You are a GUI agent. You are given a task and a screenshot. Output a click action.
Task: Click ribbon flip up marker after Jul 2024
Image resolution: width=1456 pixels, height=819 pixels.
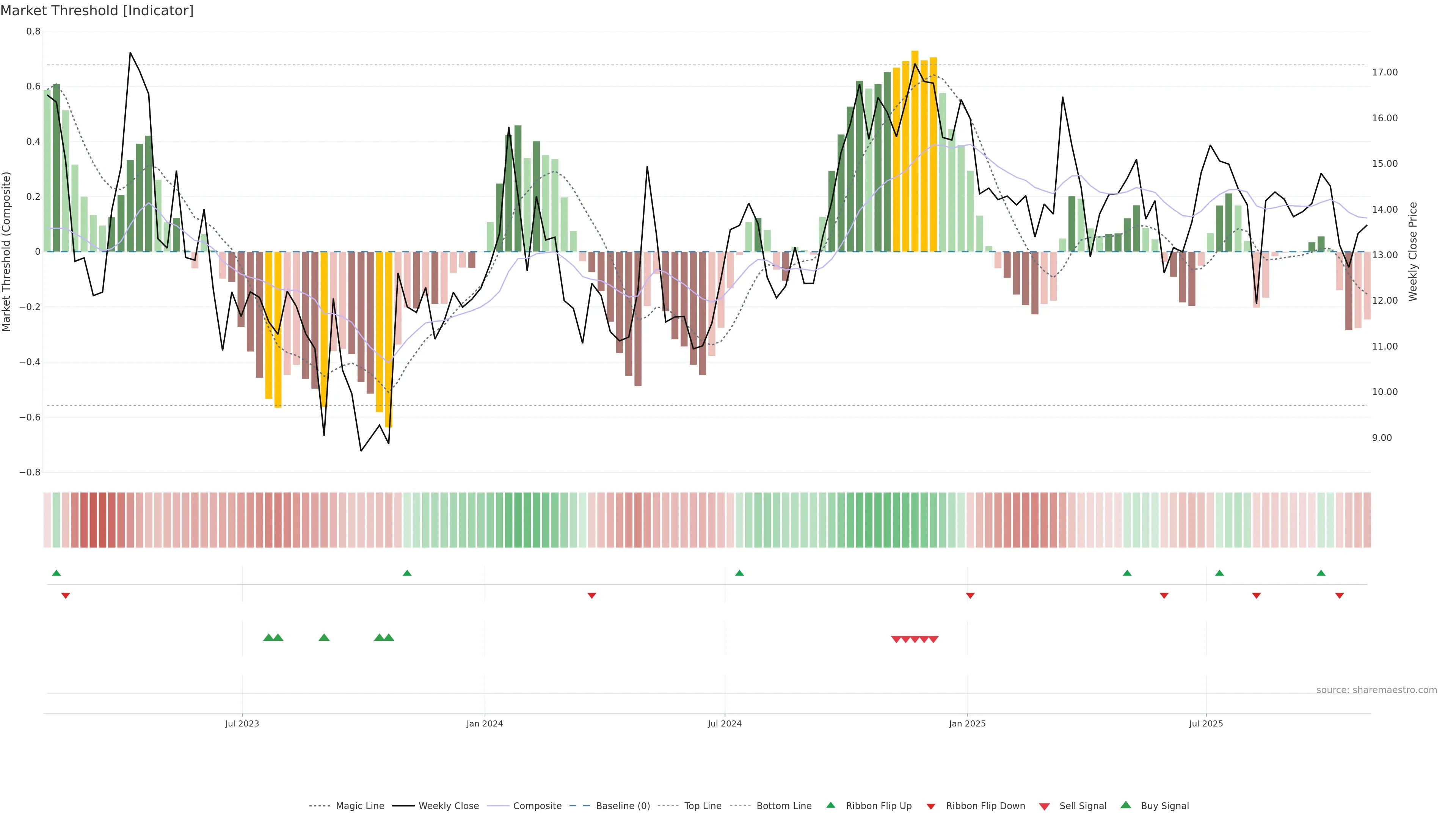[x=739, y=573]
